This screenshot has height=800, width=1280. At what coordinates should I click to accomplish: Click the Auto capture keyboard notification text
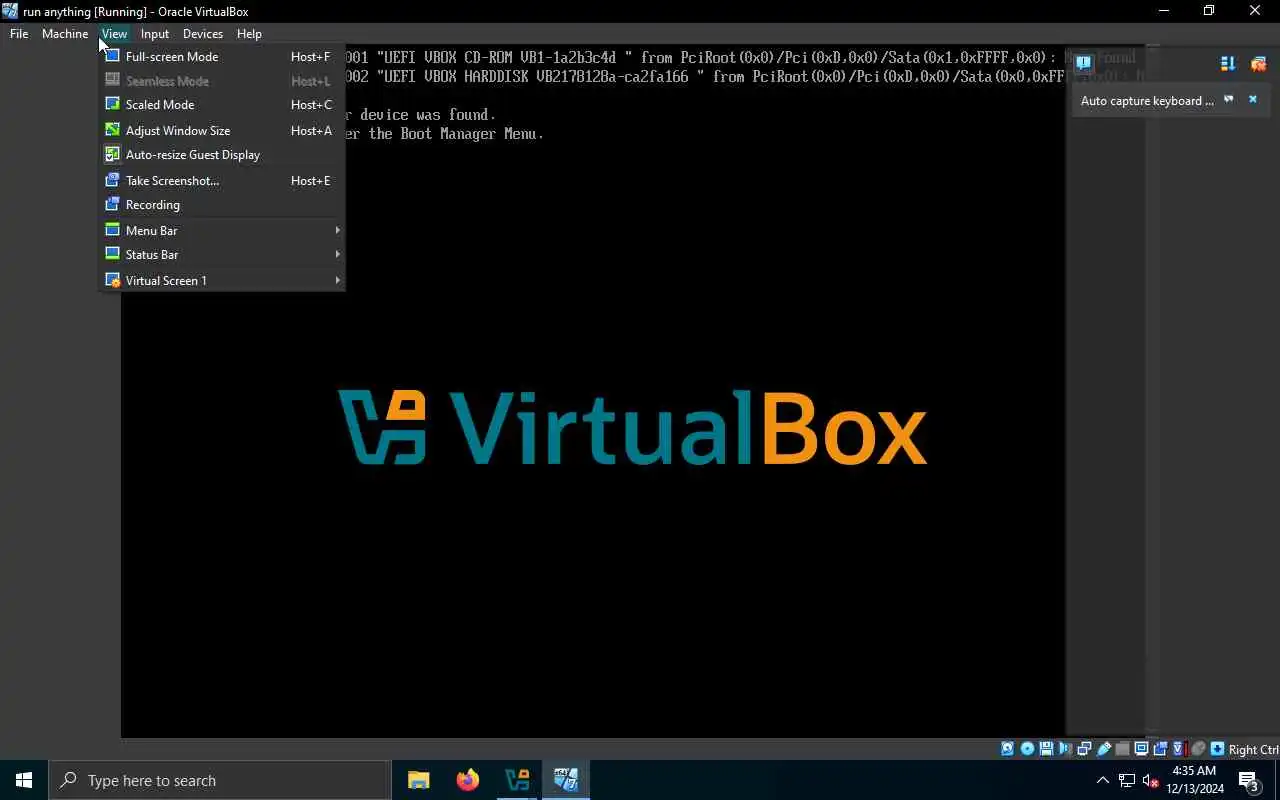pos(1147,100)
